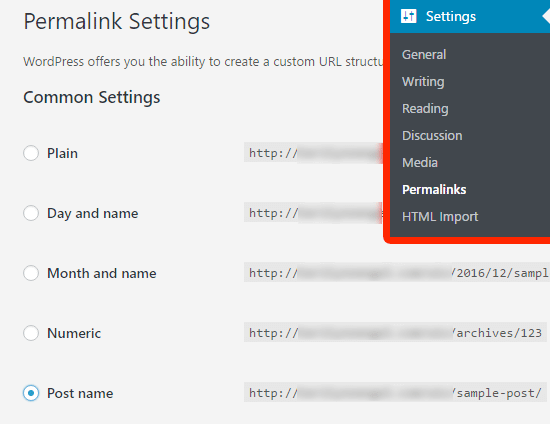Go to Reading settings
The width and height of the screenshot is (550, 424).
[425, 109]
